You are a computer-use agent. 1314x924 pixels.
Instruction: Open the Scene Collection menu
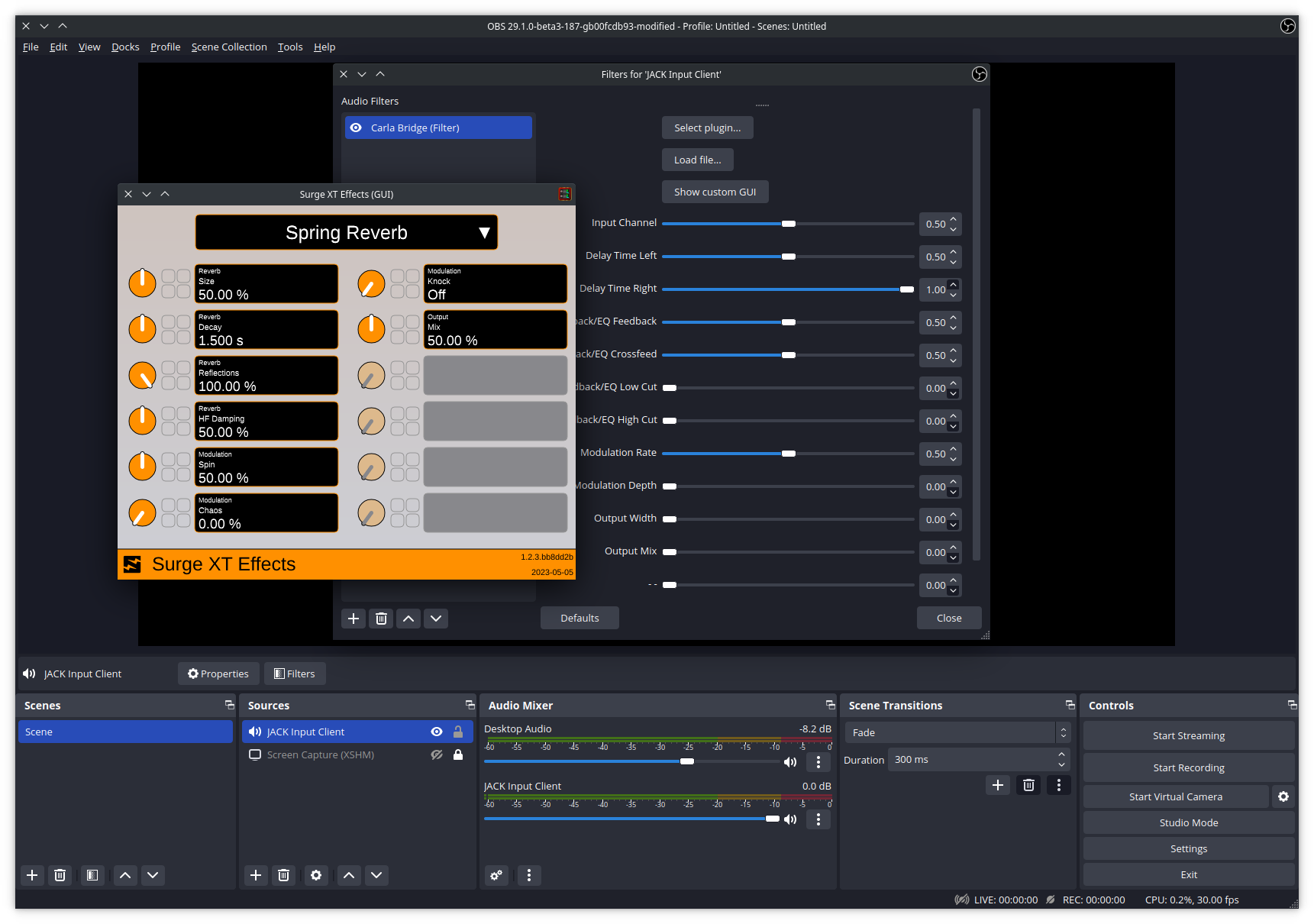(x=229, y=47)
